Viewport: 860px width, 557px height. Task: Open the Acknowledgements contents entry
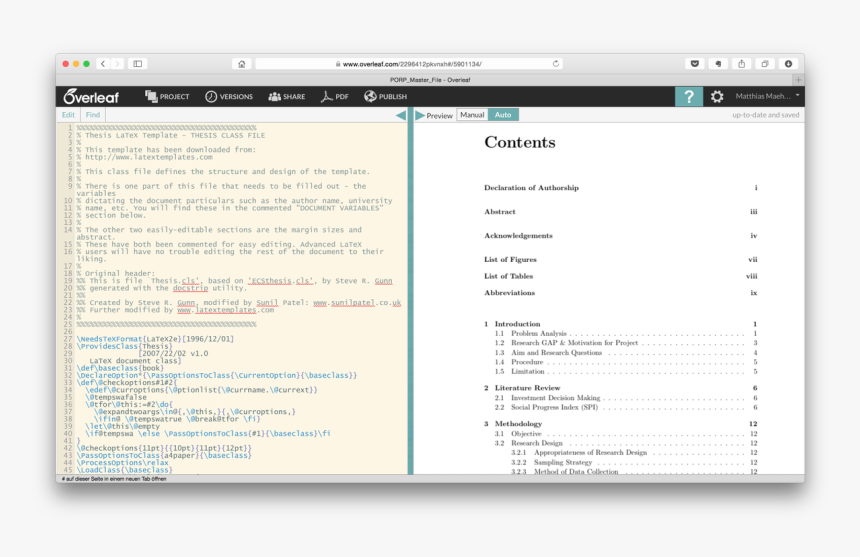[518, 236]
